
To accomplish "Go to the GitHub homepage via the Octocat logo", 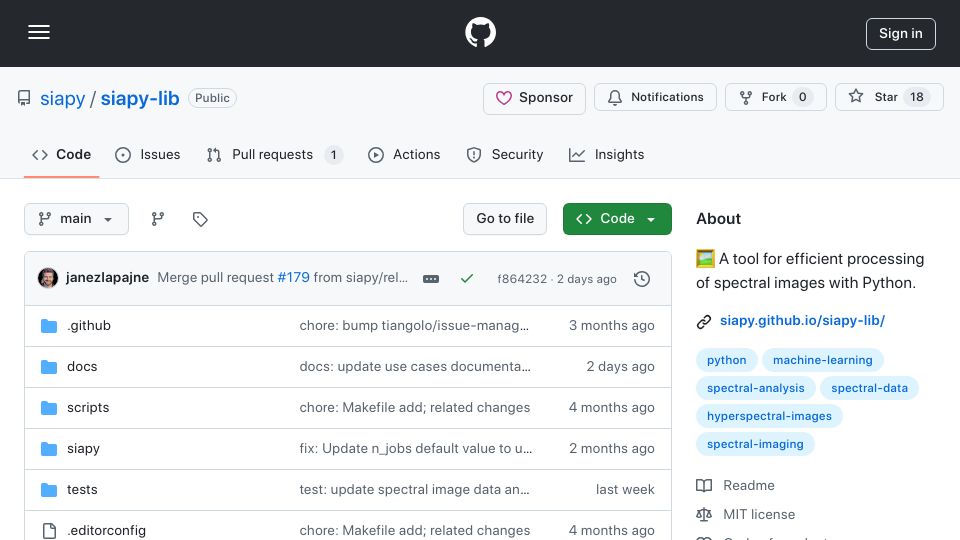I will coord(480,32).
